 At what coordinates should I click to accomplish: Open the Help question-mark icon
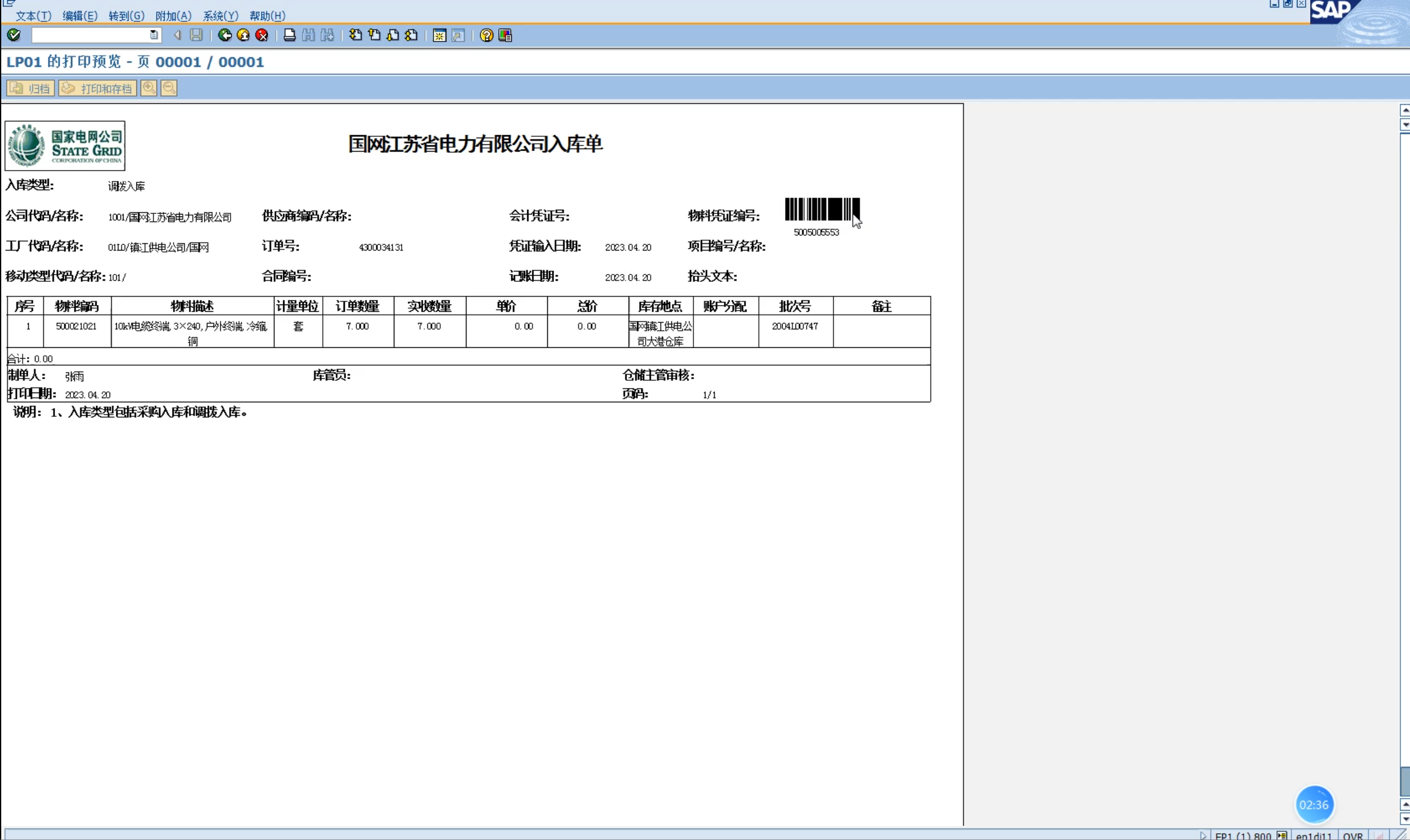(x=486, y=35)
